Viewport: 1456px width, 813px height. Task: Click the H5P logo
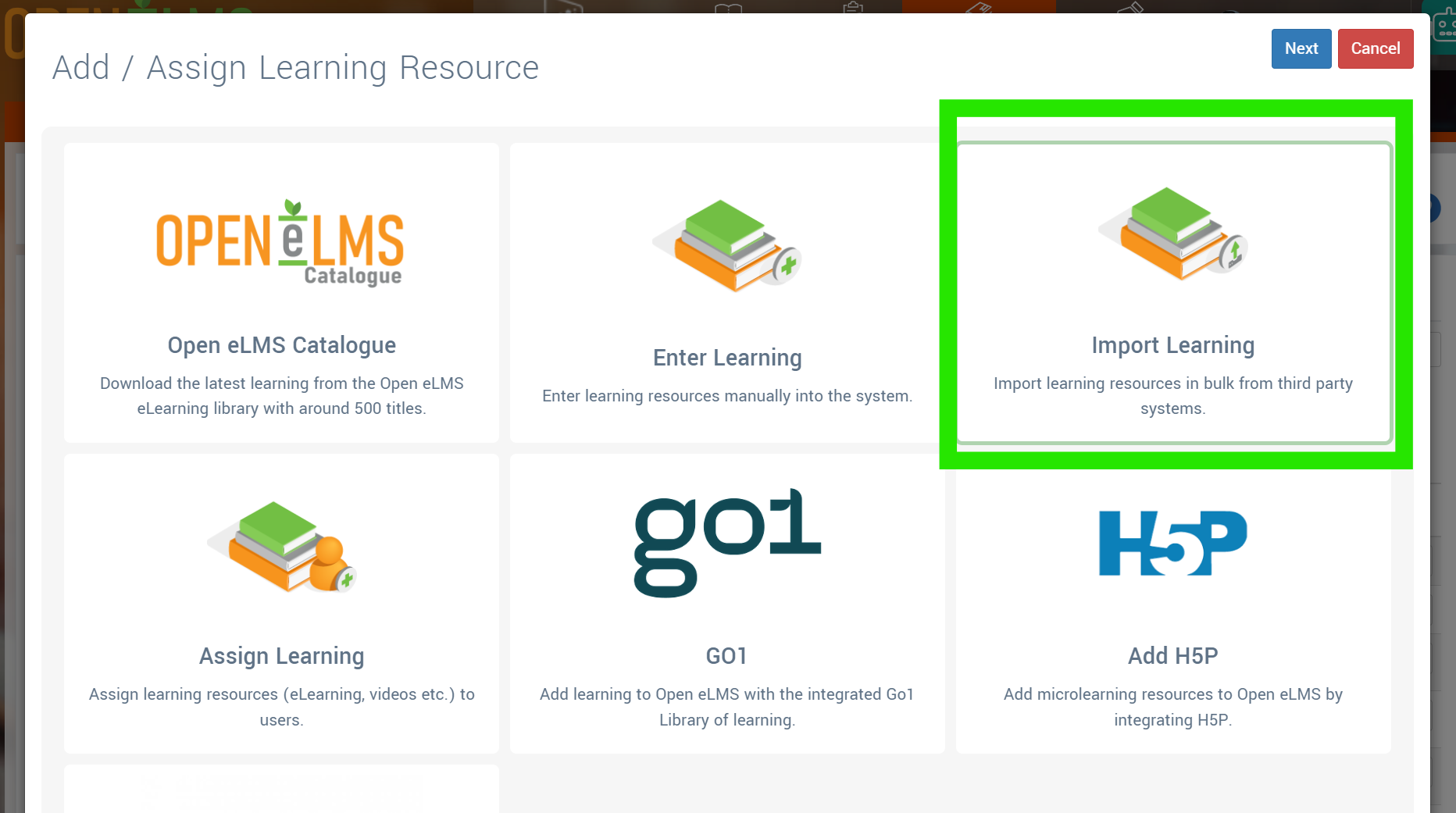pos(1173,544)
